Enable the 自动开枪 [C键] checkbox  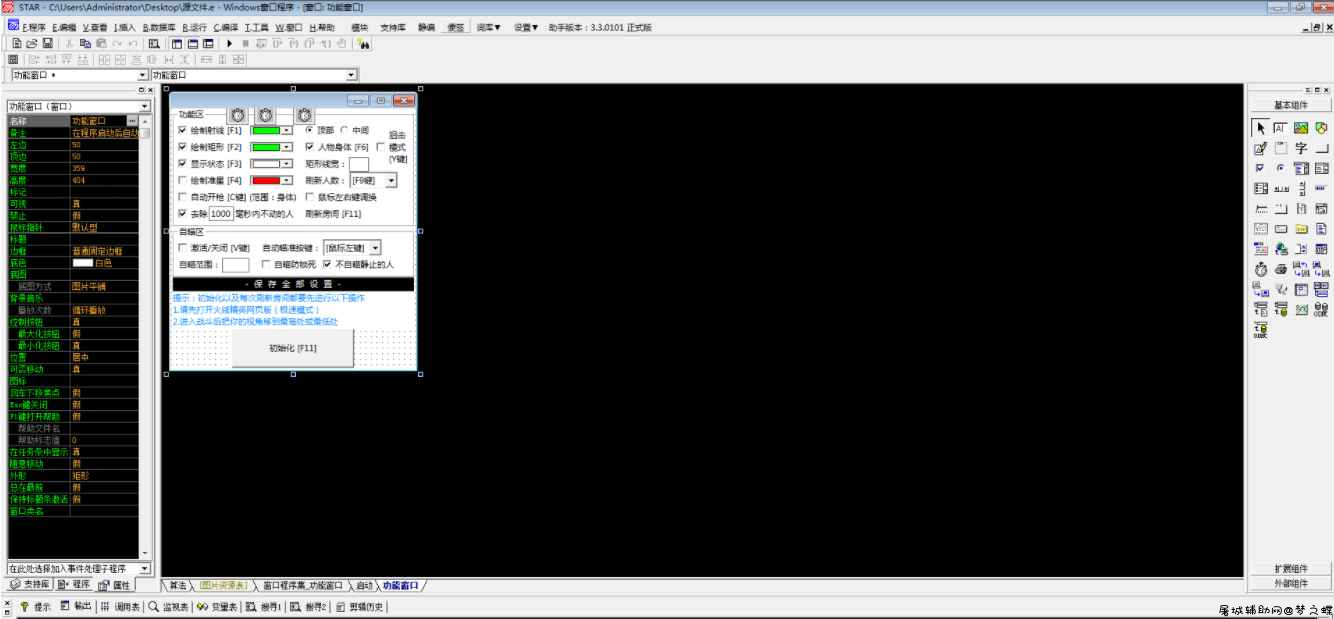pyautogui.click(x=181, y=198)
